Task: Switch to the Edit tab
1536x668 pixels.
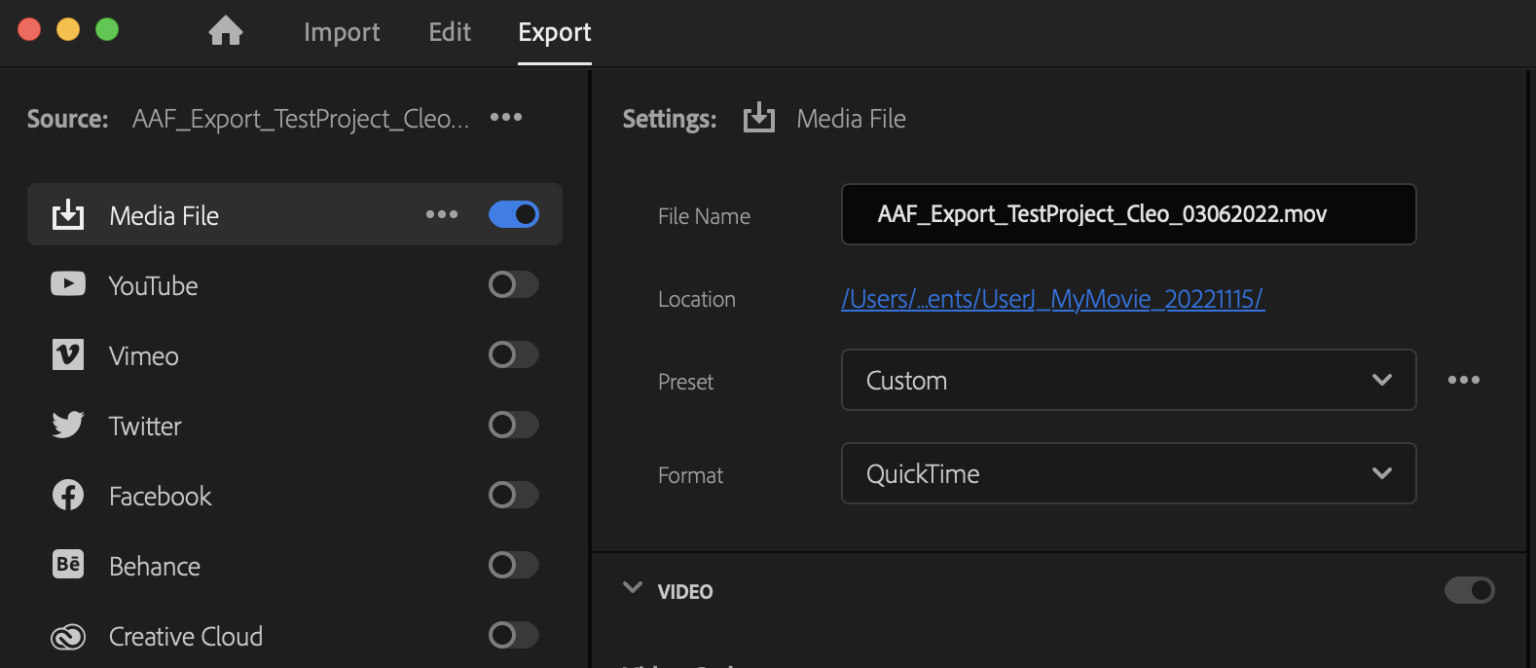Action: tap(450, 32)
